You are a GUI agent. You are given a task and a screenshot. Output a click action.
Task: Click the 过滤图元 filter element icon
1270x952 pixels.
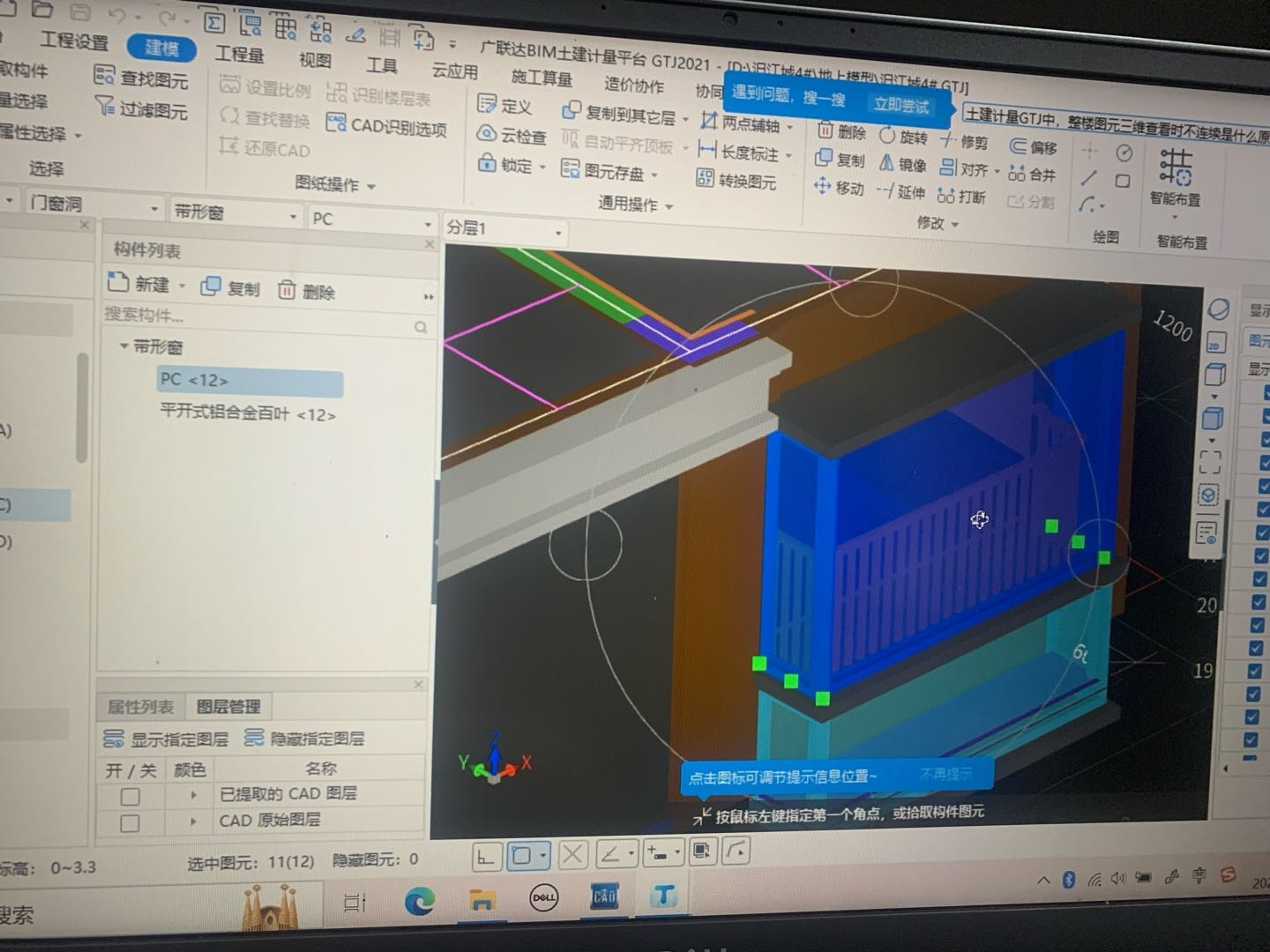click(x=104, y=107)
